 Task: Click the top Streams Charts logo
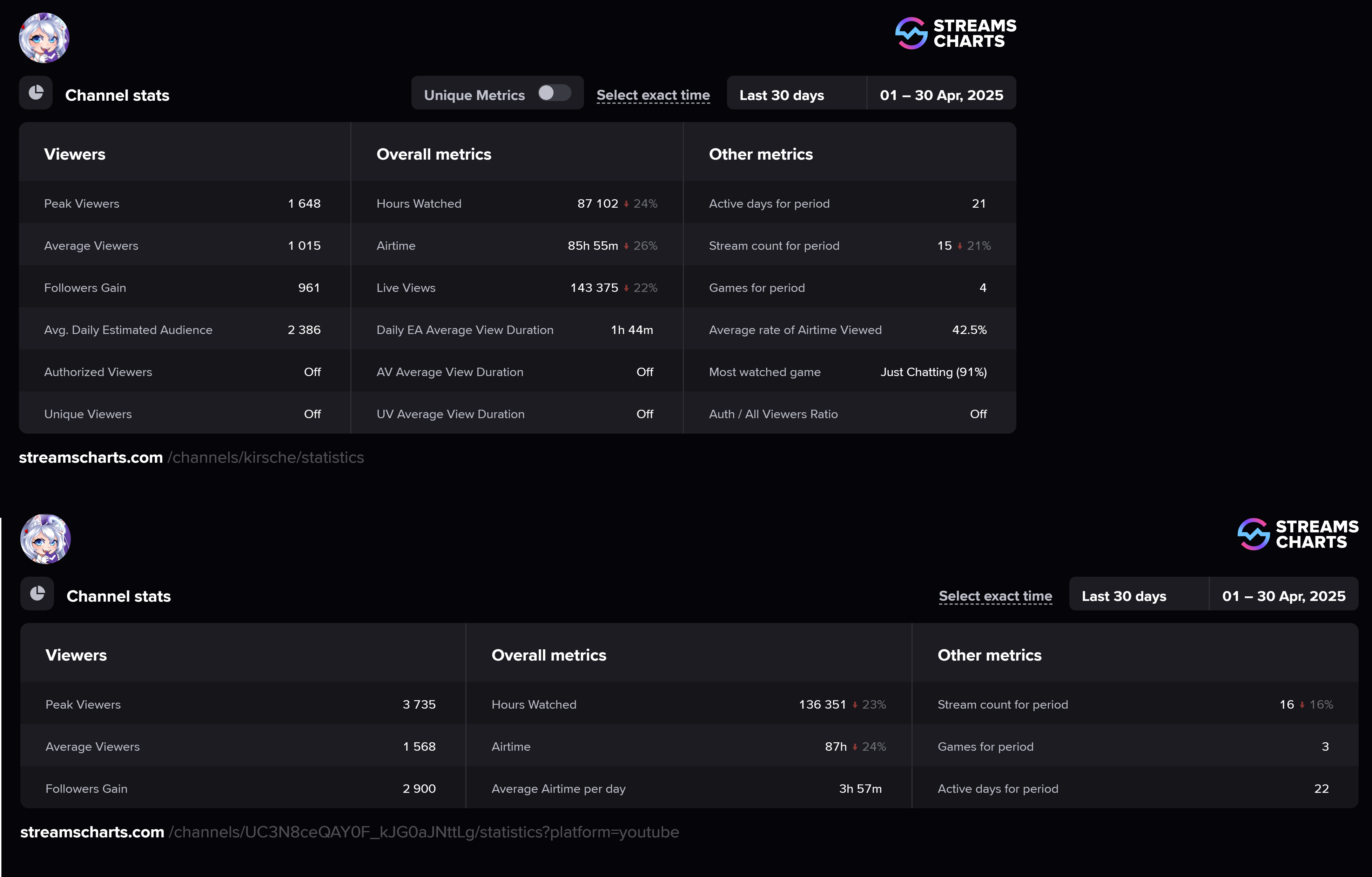955,33
